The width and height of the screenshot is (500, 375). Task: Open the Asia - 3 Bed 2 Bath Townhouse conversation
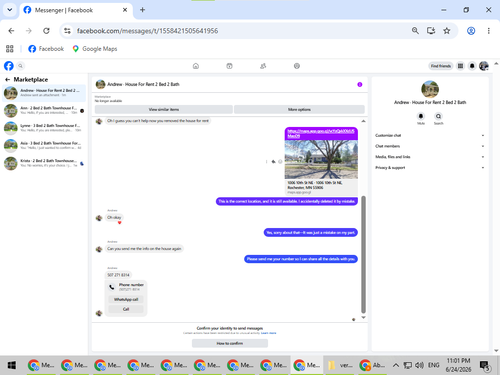tap(44, 145)
